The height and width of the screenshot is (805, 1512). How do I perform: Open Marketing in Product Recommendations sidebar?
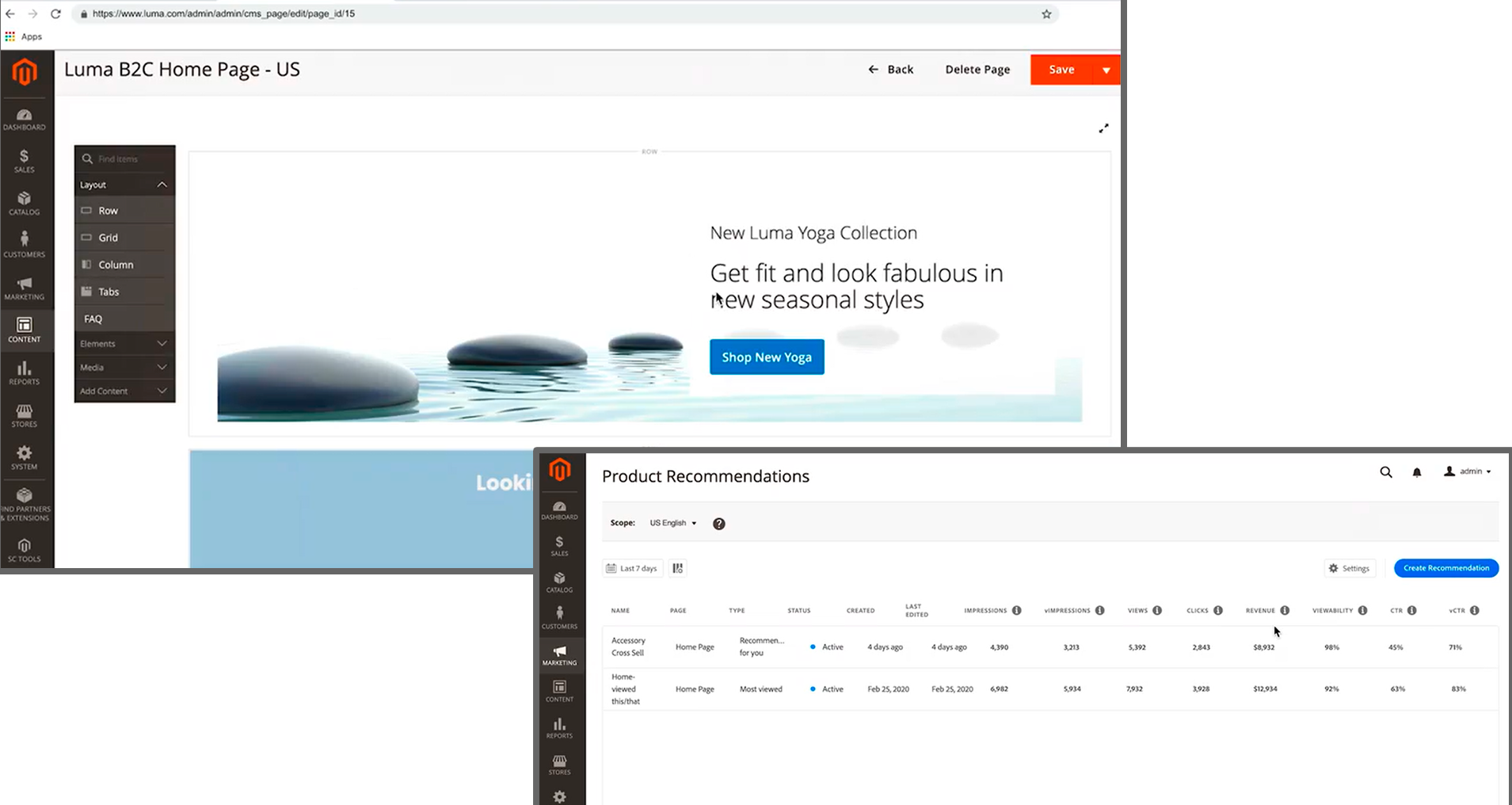click(559, 655)
